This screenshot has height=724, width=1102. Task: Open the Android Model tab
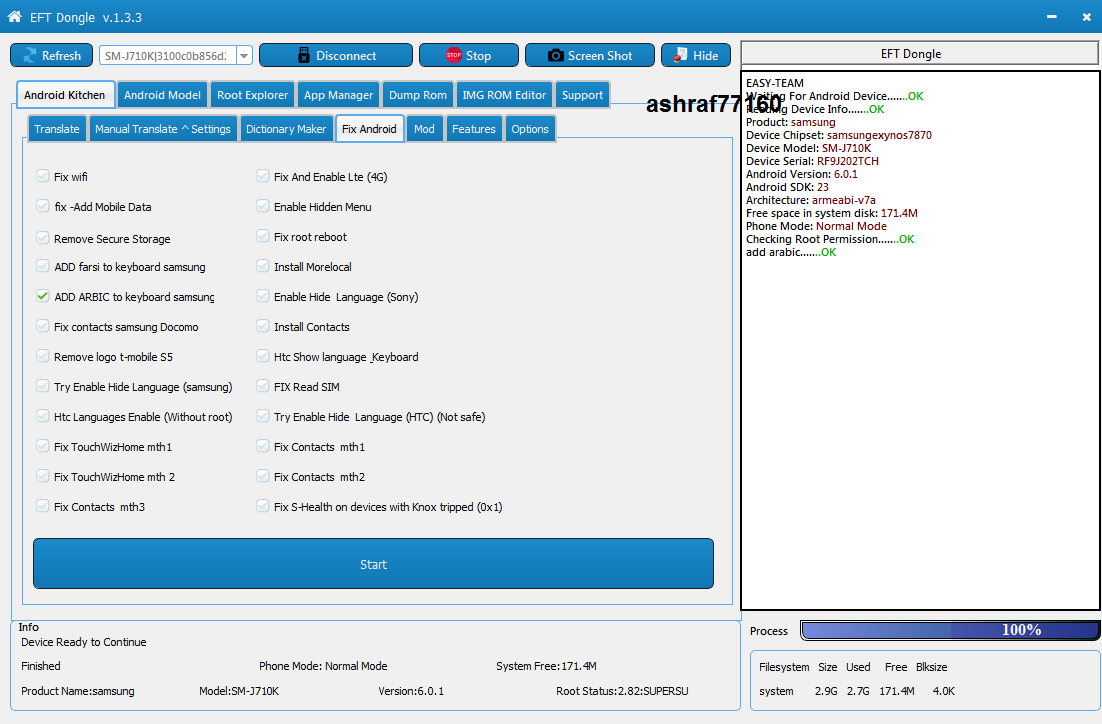(x=162, y=95)
